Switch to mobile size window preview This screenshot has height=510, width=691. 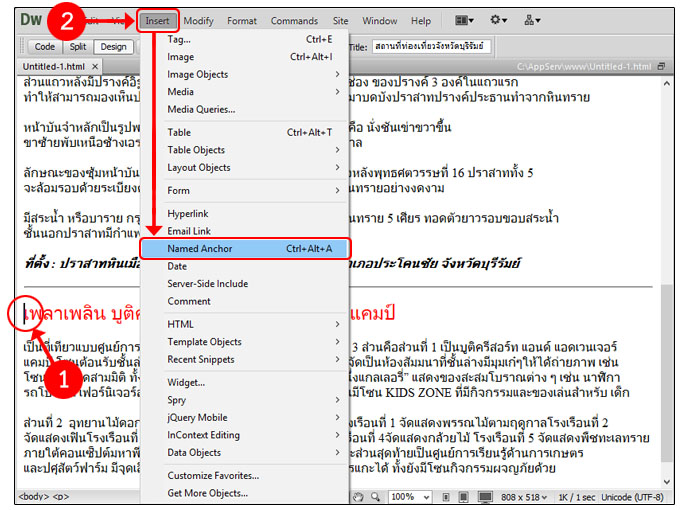coord(447,497)
